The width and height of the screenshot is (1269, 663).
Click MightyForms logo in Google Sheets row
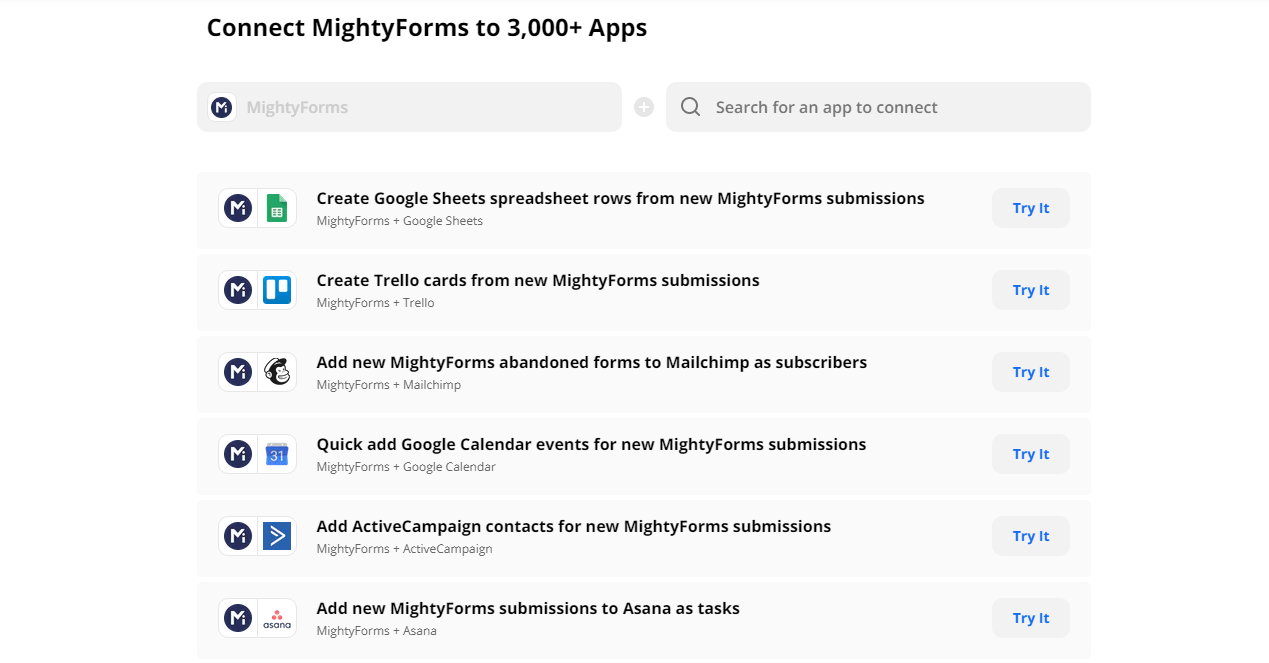pos(238,208)
